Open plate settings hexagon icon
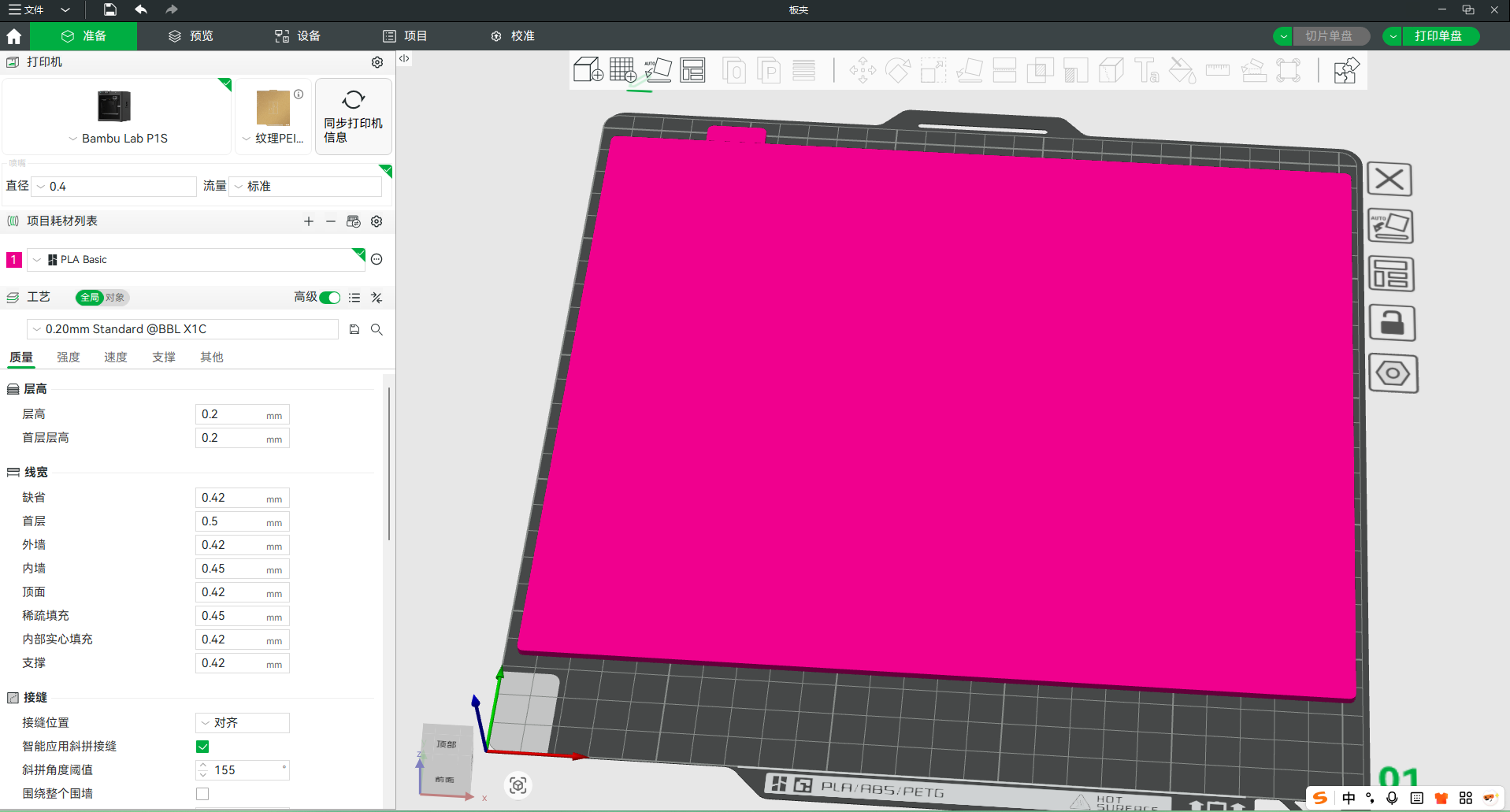This screenshot has width=1510, height=812. tap(1393, 373)
